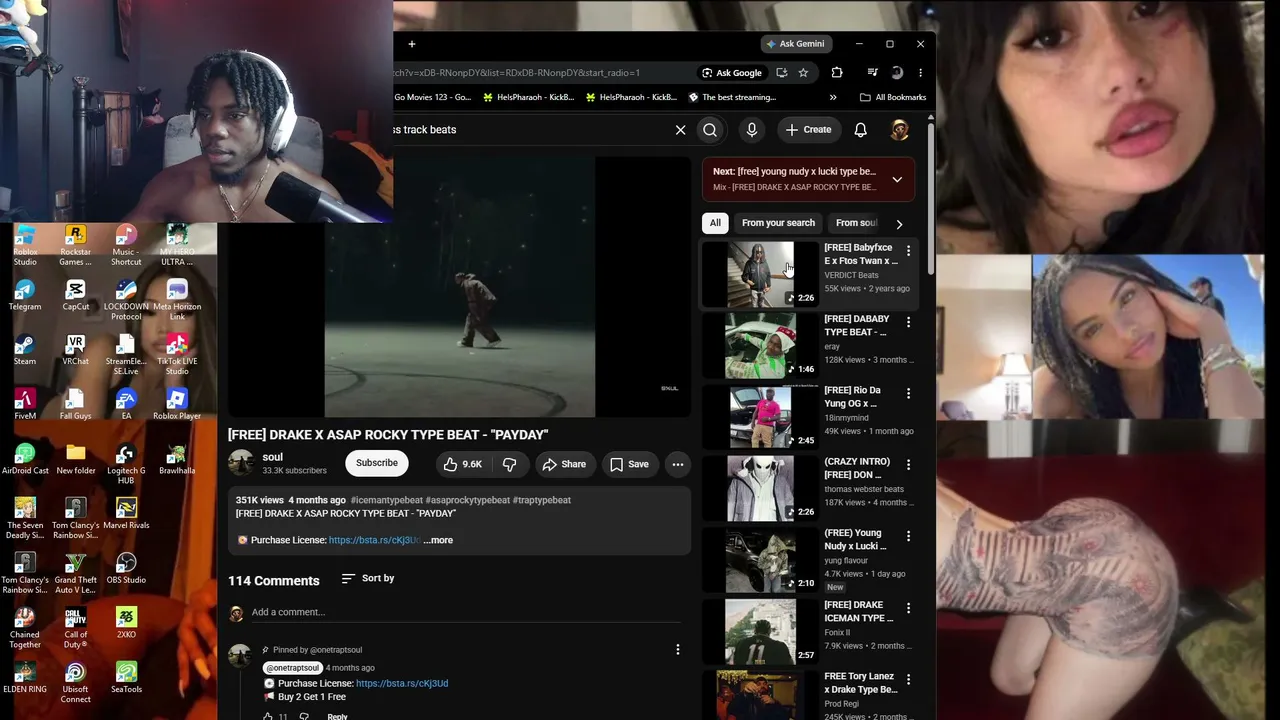Save the video to a playlist
1280x720 pixels.
[629, 464]
